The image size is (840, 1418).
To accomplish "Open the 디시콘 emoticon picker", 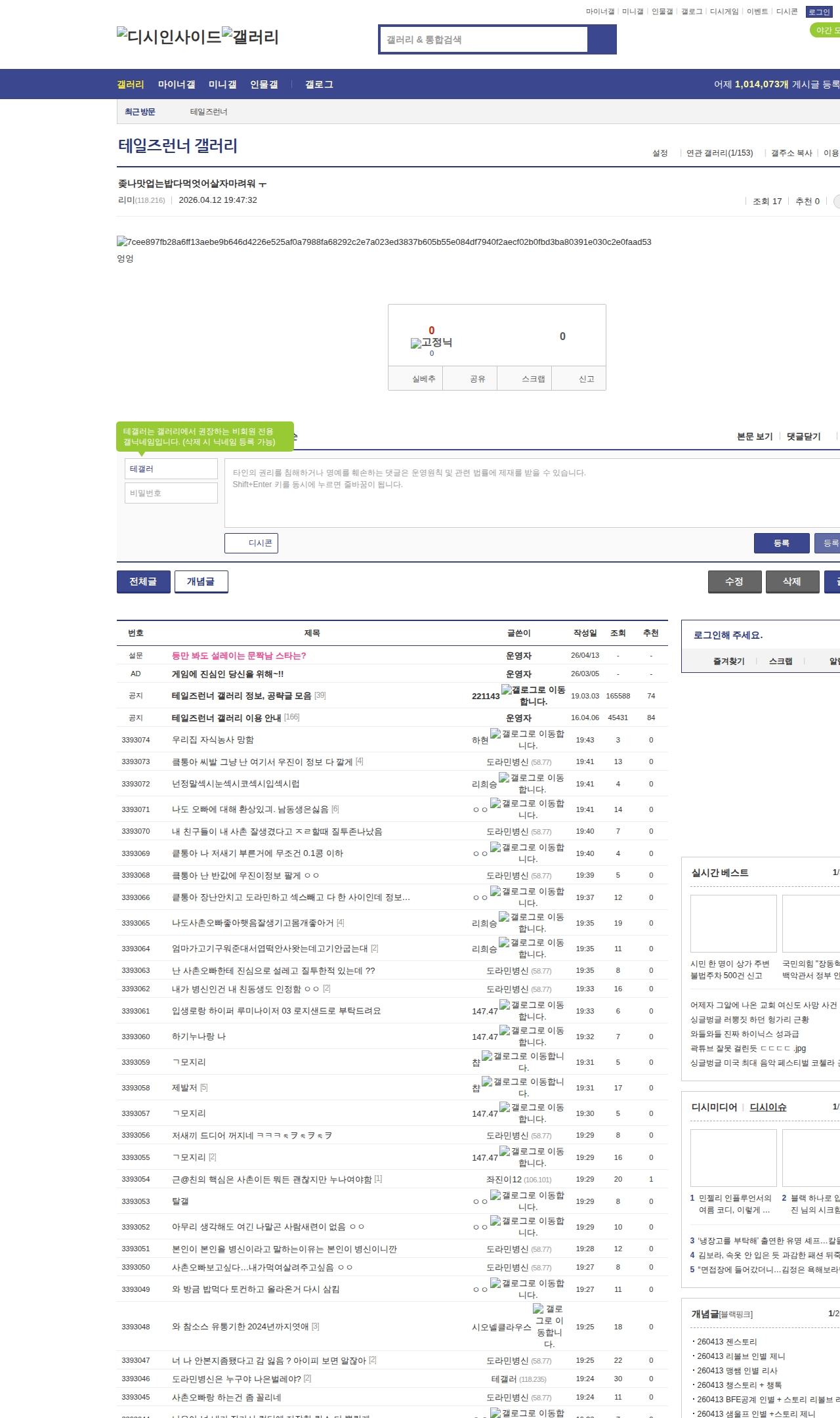I will [251, 543].
